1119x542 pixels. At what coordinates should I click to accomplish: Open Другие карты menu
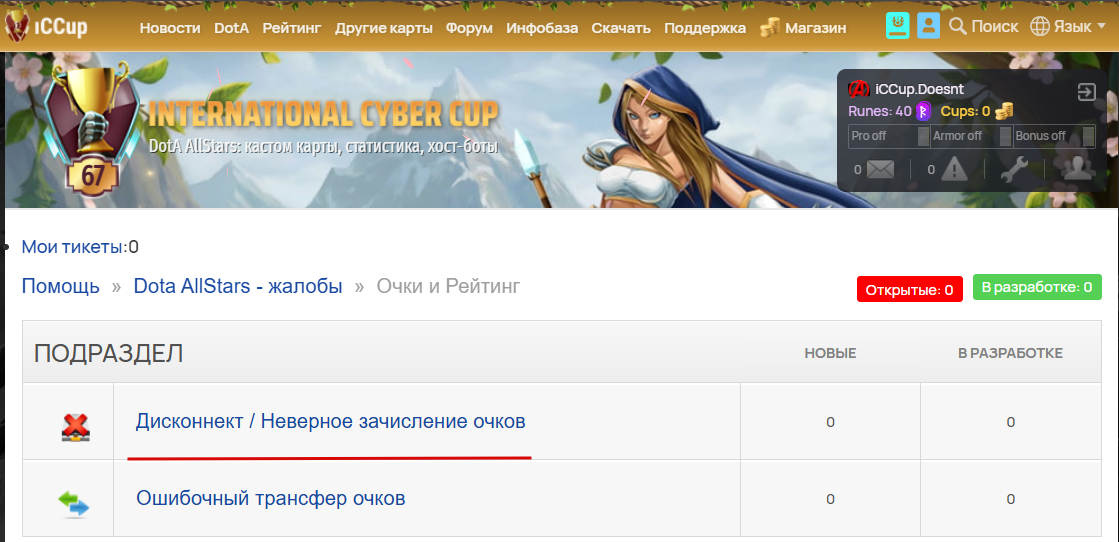tap(384, 29)
